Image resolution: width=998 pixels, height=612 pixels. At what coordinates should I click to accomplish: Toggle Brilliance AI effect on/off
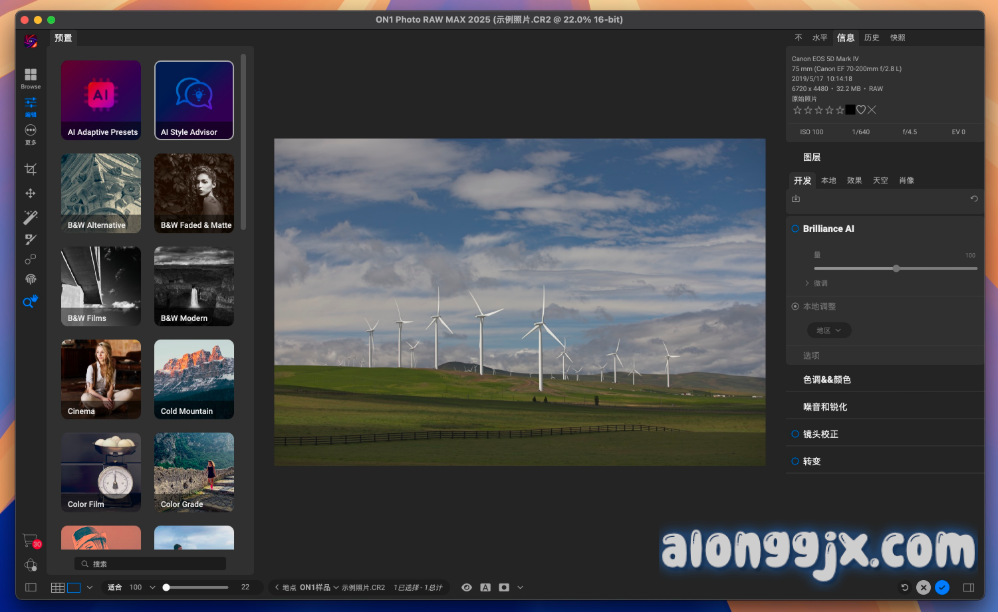pos(796,229)
